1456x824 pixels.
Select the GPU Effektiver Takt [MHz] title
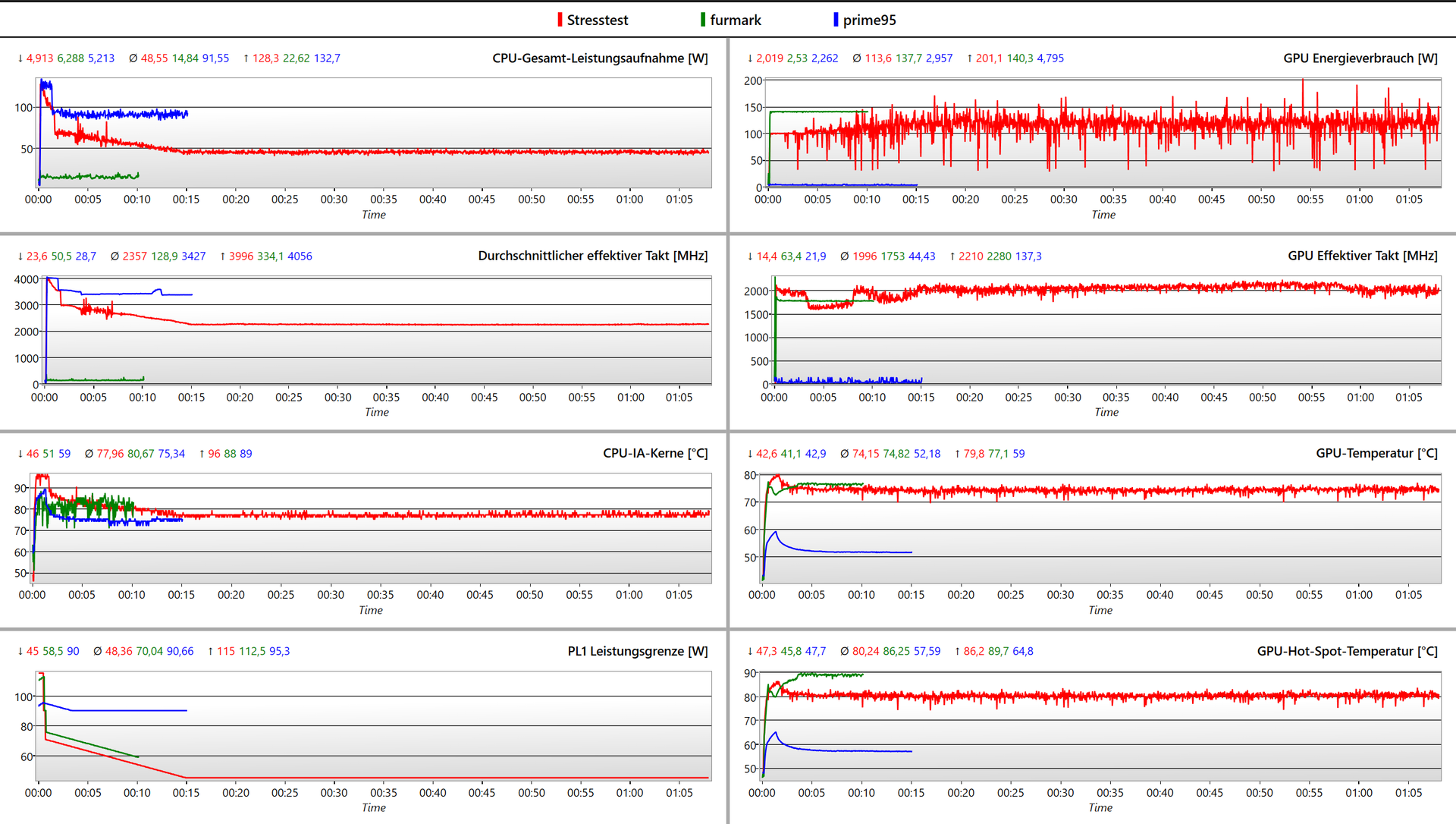click(1362, 256)
